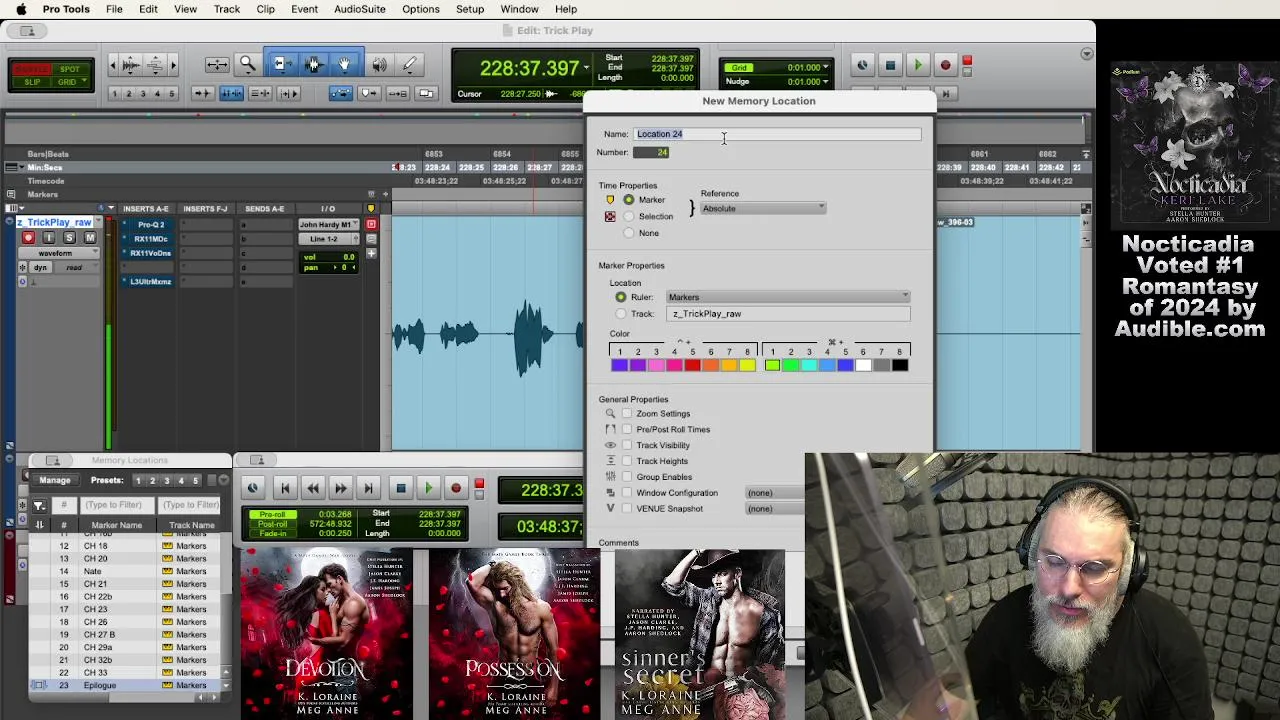Click Return to Zero in Transport window
This screenshot has height=720, width=1280.
click(284, 489)
